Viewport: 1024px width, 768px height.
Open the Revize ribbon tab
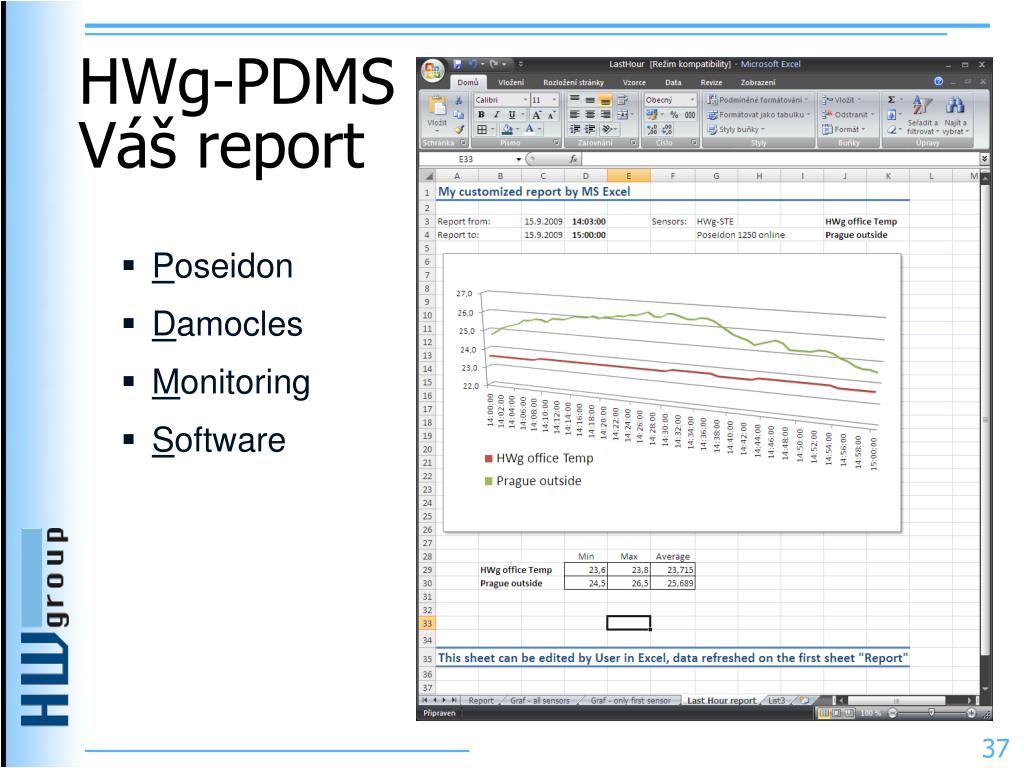(x=711, y=82)
